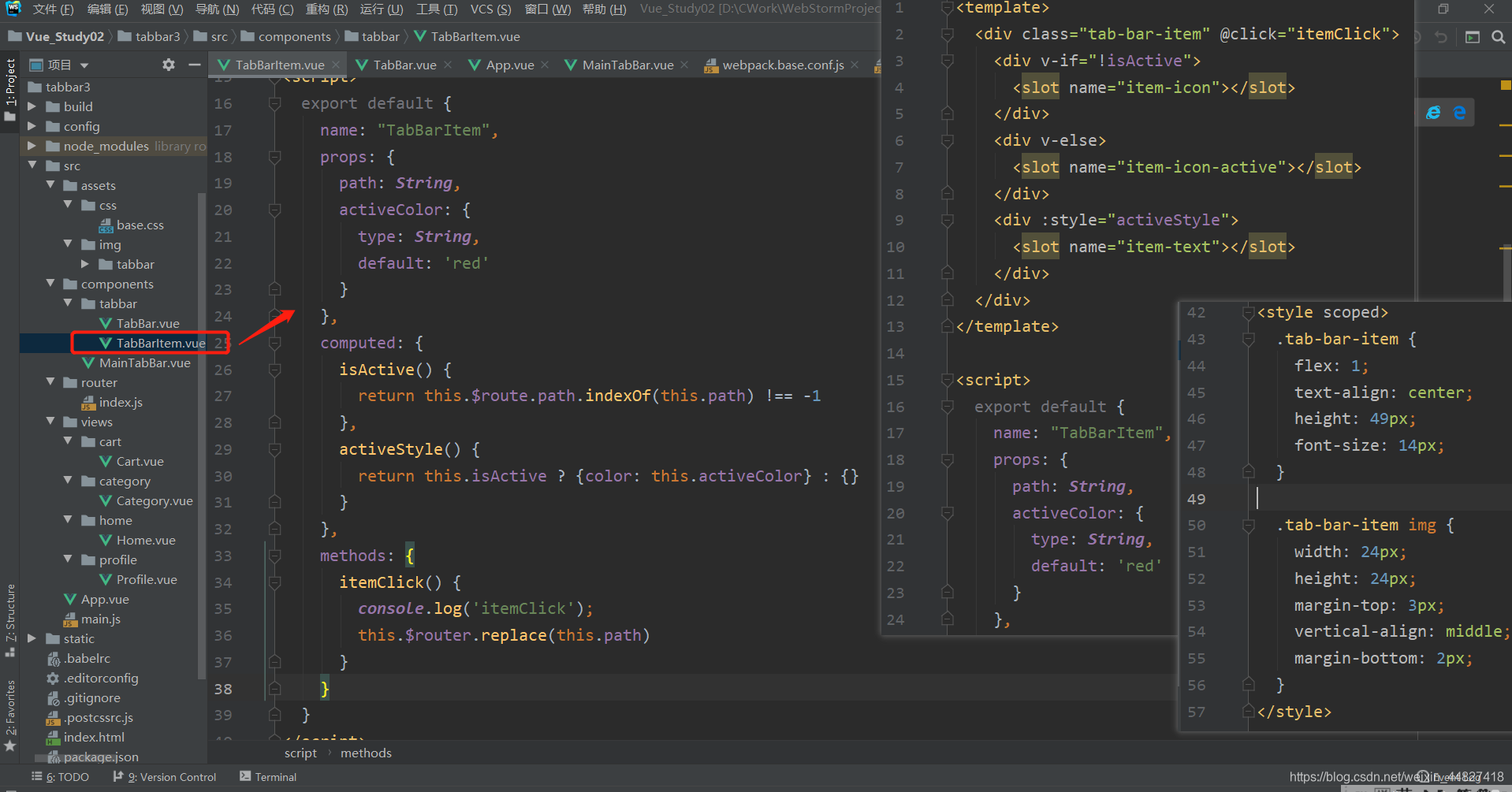Select TabBar.vue in the project tree
Screen dimensions: 1512x792
[147, 323]
